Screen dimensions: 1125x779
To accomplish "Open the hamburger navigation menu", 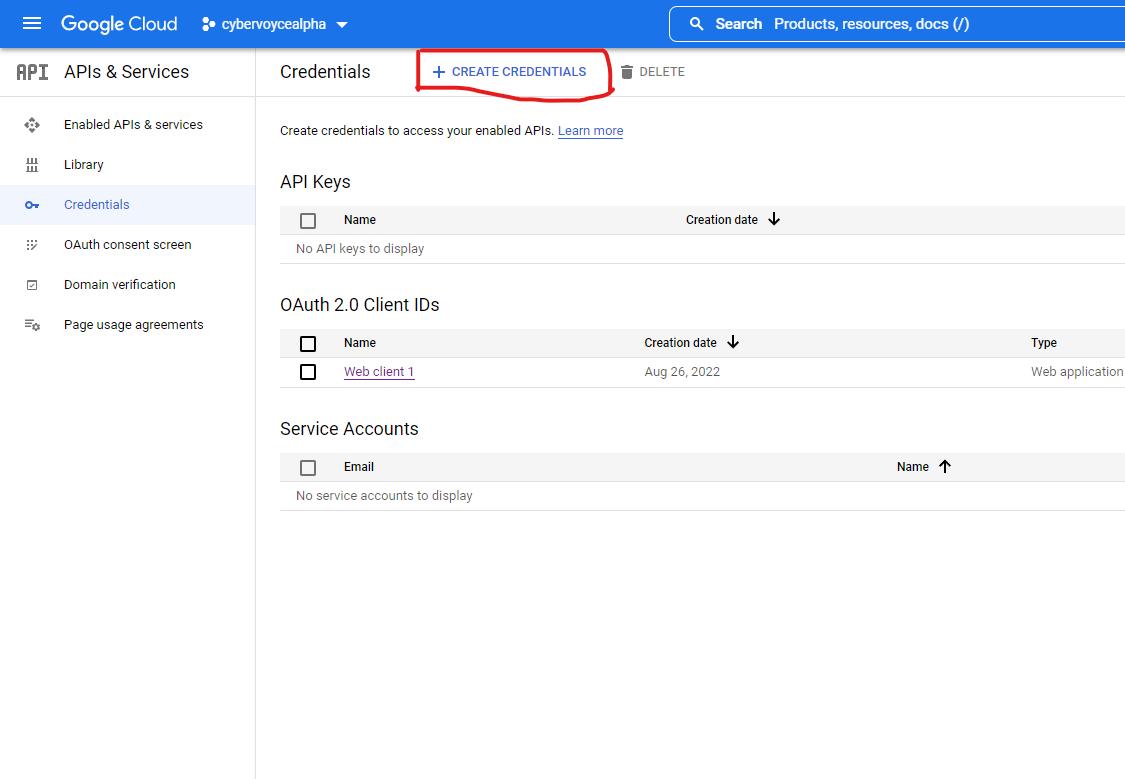I will [x=32, y=24].
